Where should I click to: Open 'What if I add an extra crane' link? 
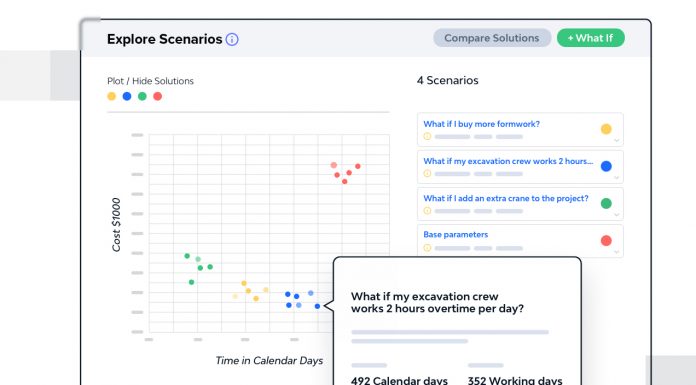click(x=506, y=198)
